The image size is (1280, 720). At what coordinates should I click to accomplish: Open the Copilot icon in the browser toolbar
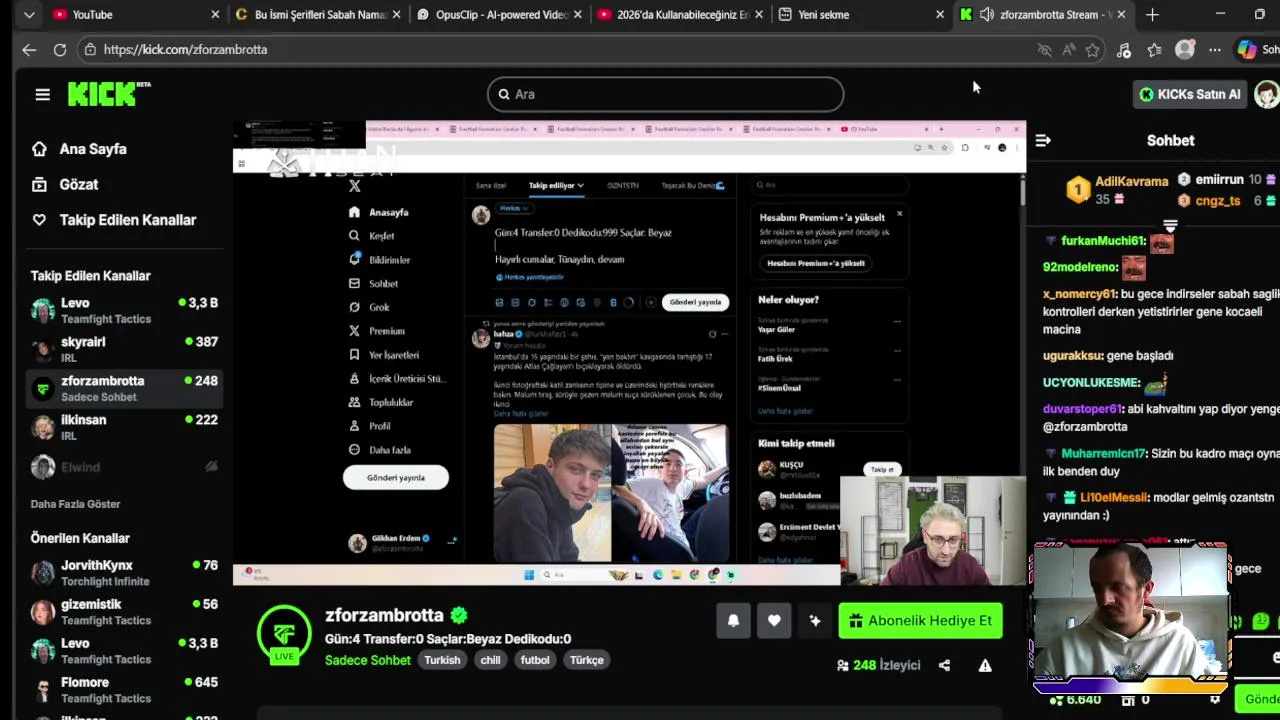[1247, 49]
